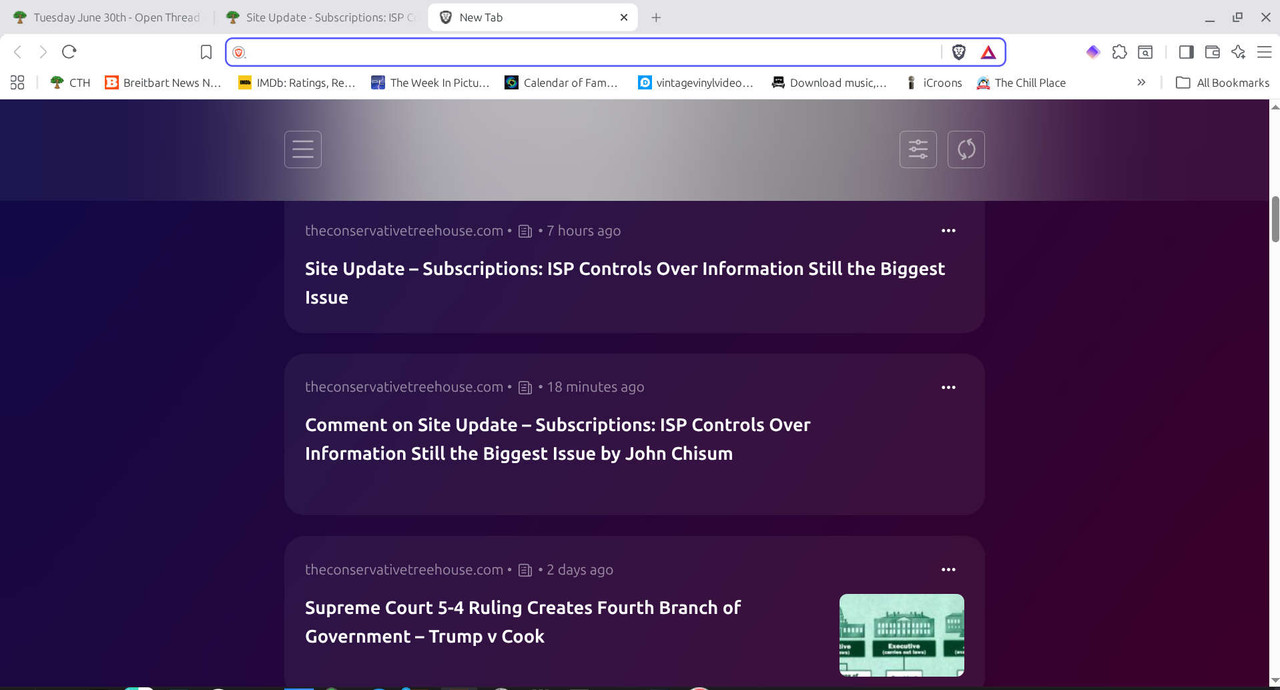Click the '2 days ago' timestamp
Image resolution: width=1280 pixels, height=690 pixels.
pyautogui.click(x=580, y=570)
